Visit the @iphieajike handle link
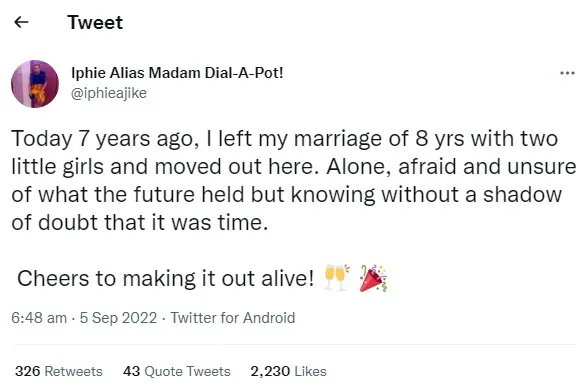The image size is (588, 392). pos(109,93)
